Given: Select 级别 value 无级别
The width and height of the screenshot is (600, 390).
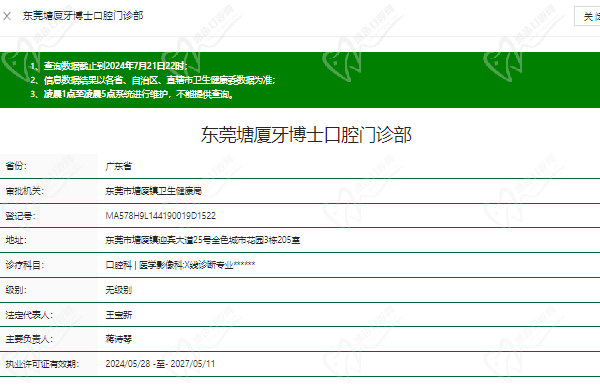Looking at the screenshot, I should (119, 290).
